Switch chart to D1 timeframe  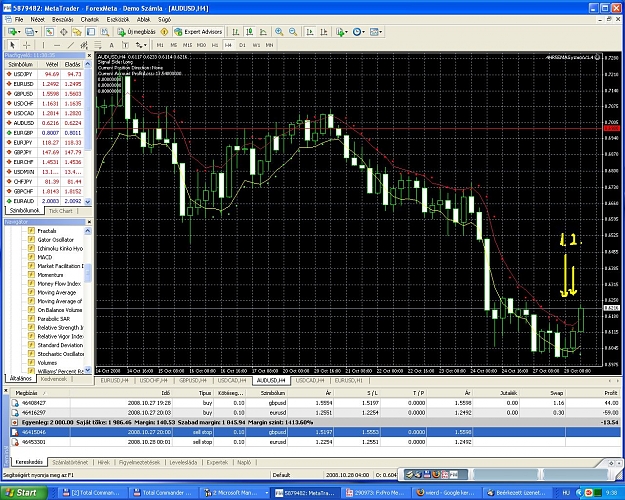tap(242, 45)
